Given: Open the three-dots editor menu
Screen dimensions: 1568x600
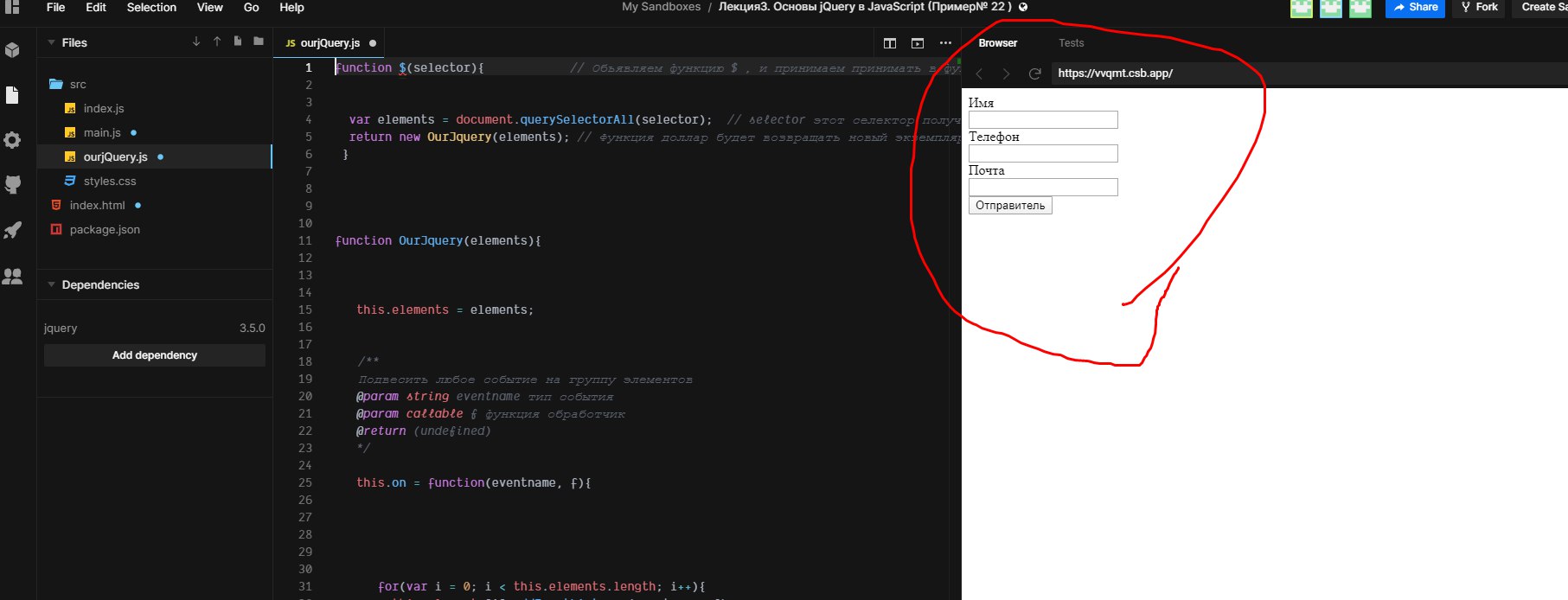Looking at the screenshot, I should (945, 43).
